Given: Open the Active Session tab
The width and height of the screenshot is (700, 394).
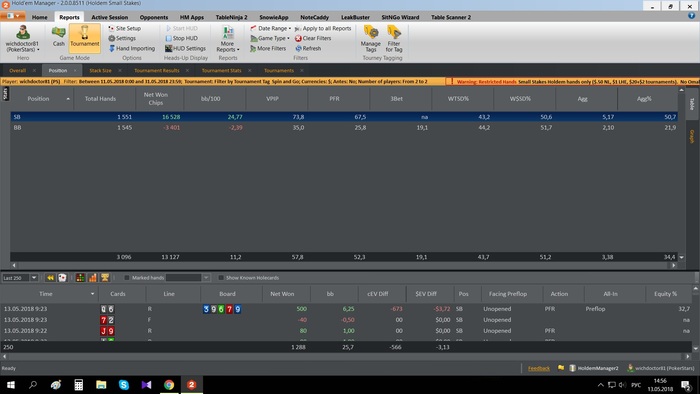Looking at the screenshot, I should 109,17.
